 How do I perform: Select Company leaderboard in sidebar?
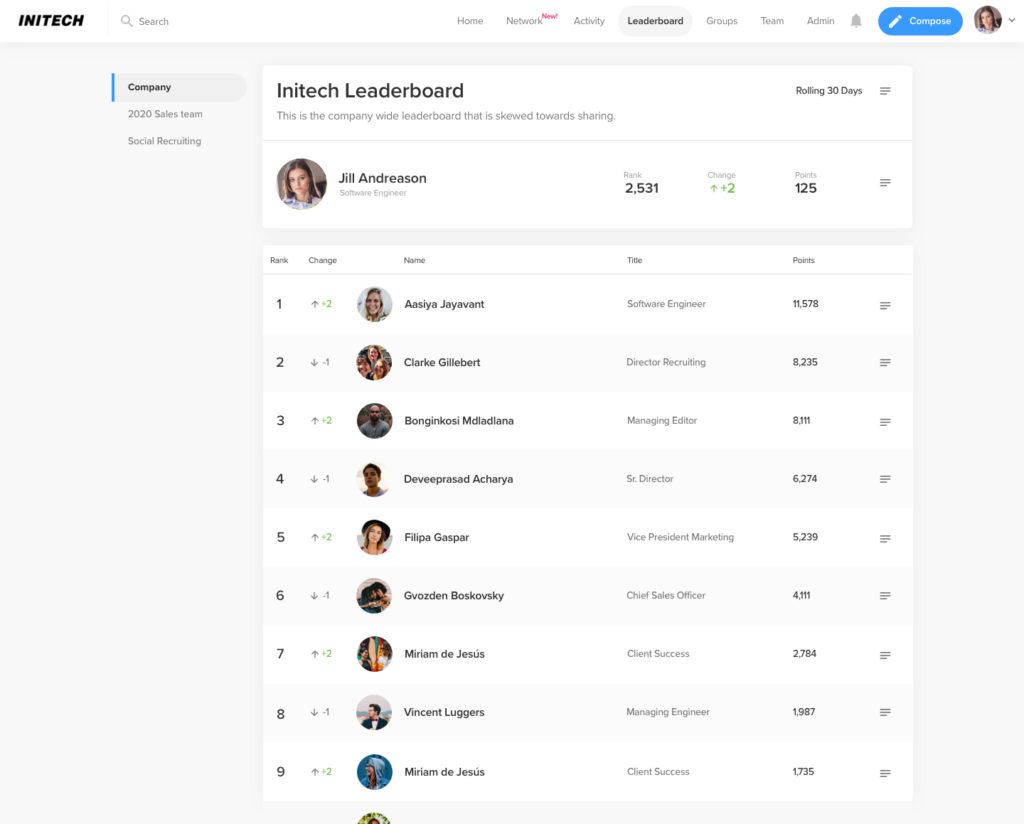point(179,87)
